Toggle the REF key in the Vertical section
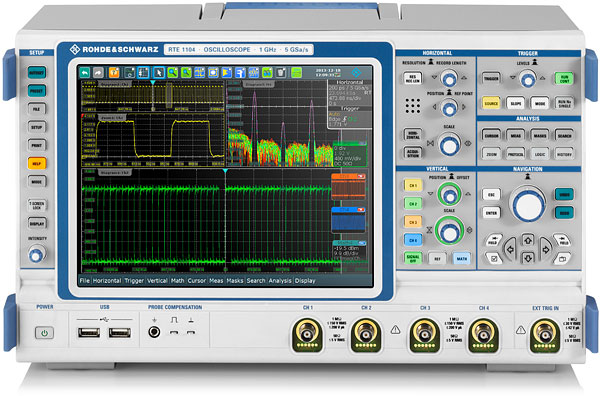Screen dimensions: 600x396 (437, 259)
